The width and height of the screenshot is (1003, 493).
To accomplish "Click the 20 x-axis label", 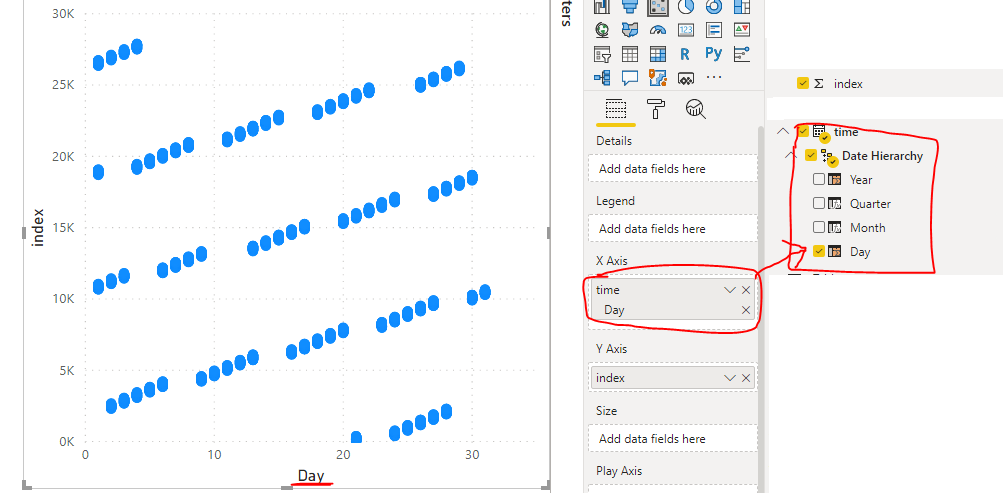I will [x=343, y=455].
